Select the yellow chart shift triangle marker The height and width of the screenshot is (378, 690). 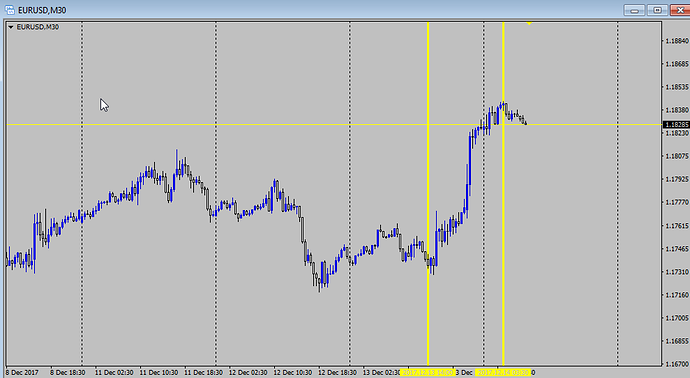click(x=529, y=23)
